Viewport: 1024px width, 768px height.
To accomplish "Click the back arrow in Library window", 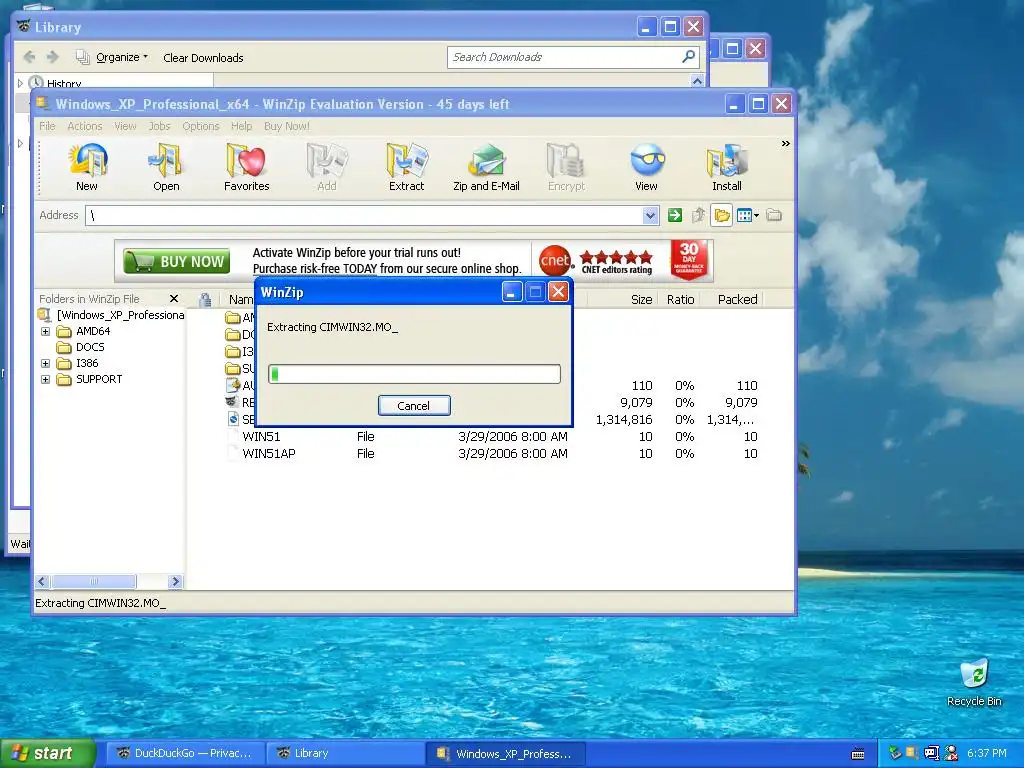I will pyautogui.click(x=29, y=57).
